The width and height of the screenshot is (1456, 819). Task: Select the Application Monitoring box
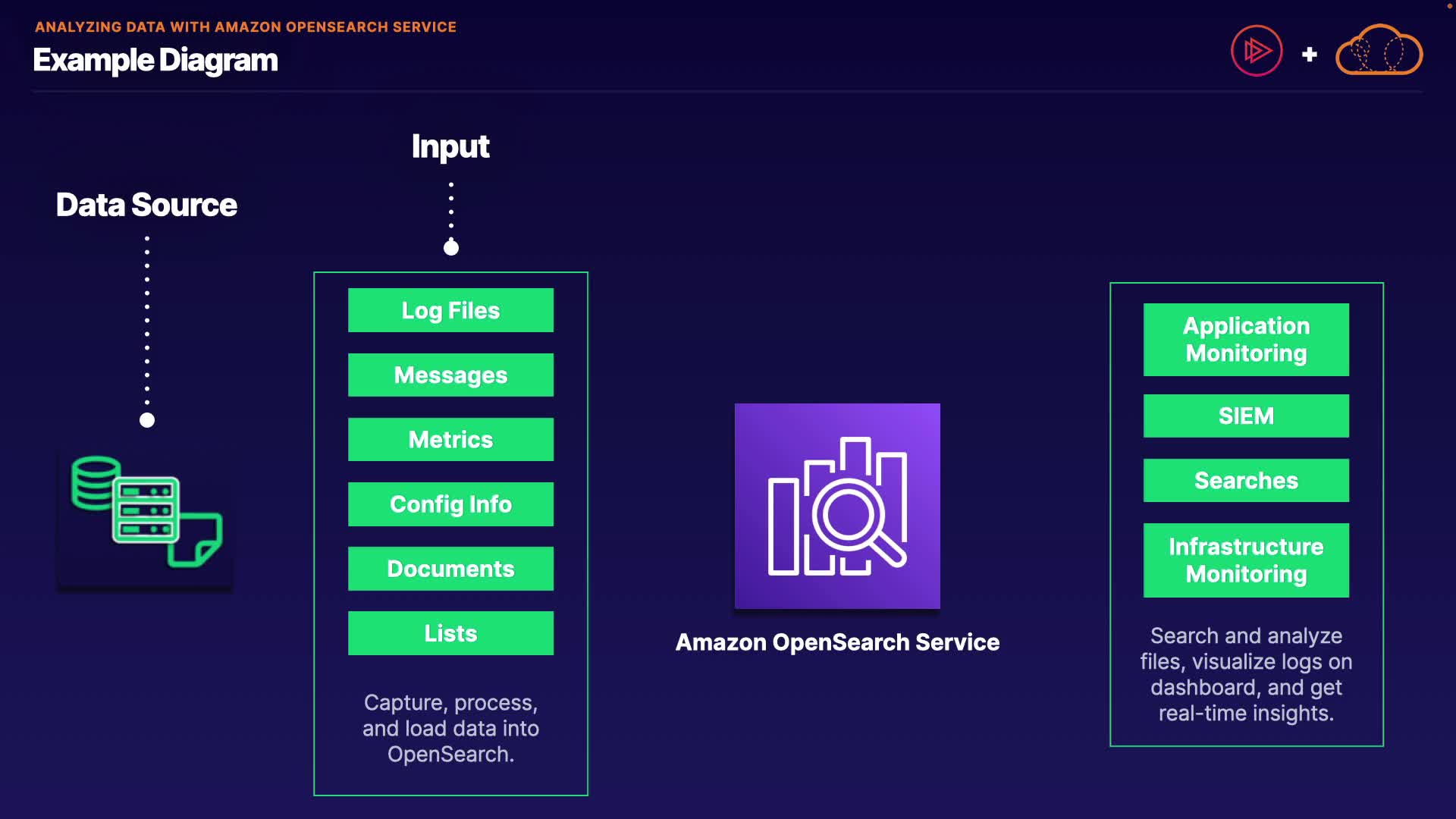click(1246, 340)
